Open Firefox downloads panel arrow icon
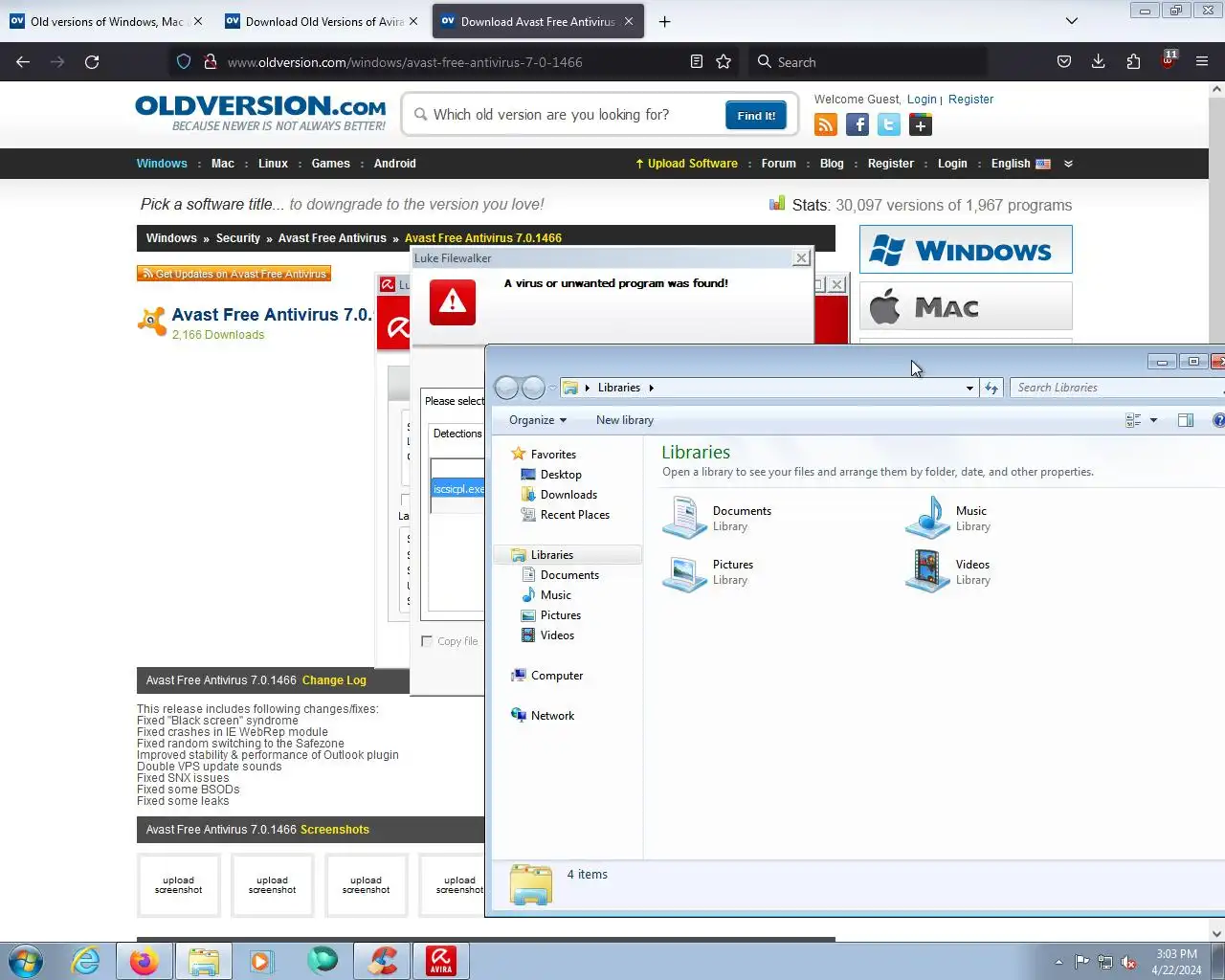 pyautogui.click(x=1099, y=62)
